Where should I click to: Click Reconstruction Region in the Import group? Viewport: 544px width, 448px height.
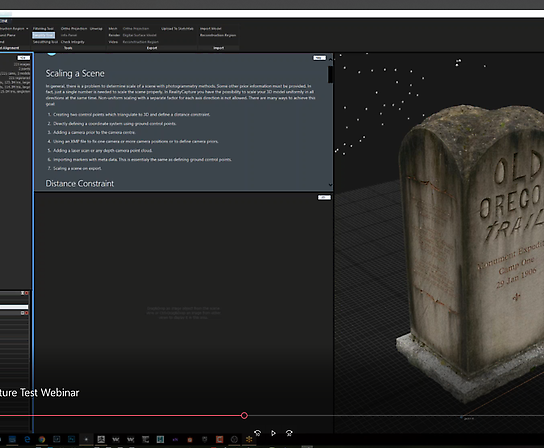tap(218, 35)
